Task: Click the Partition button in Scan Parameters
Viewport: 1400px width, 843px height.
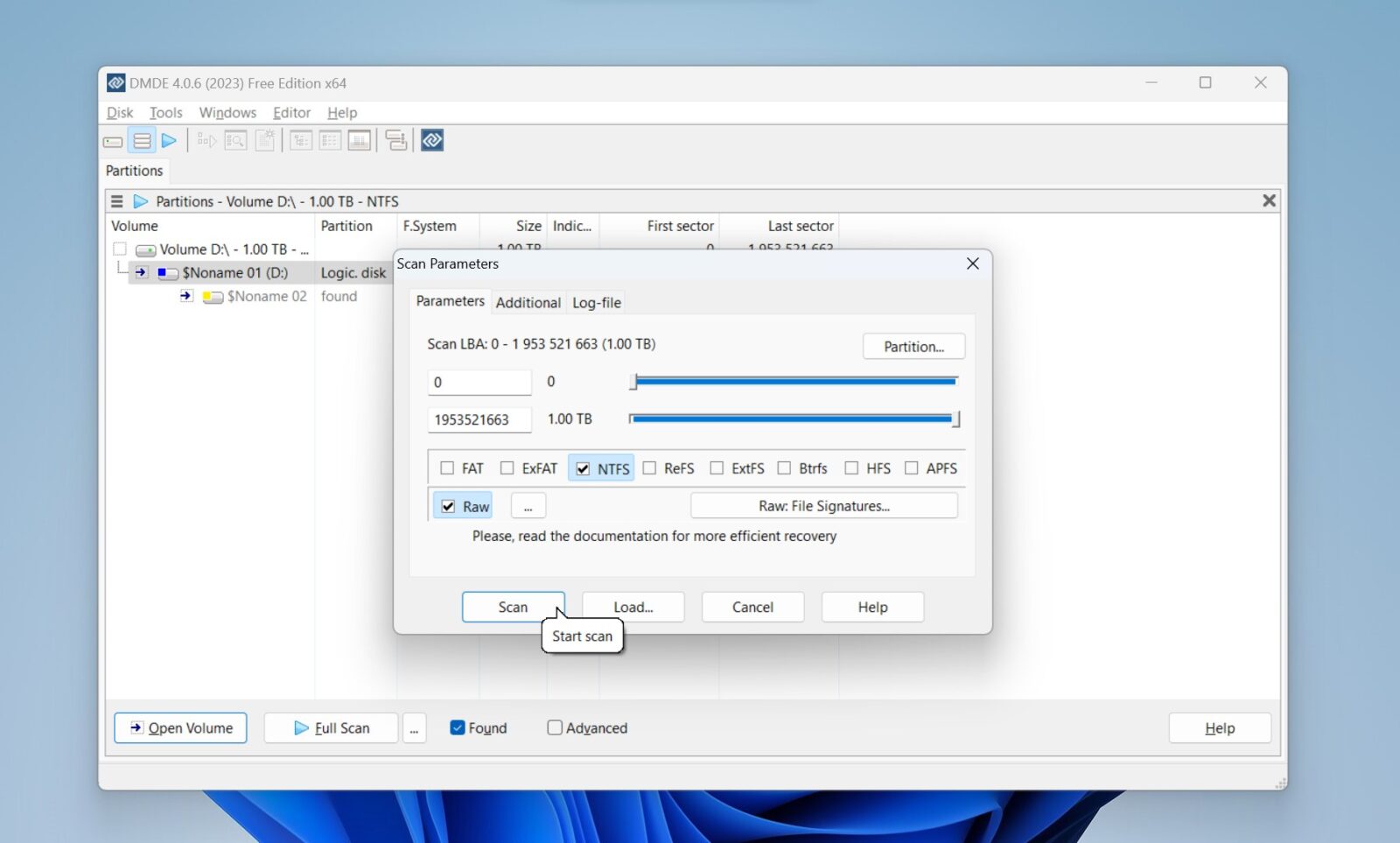Action: pos(913,346)
